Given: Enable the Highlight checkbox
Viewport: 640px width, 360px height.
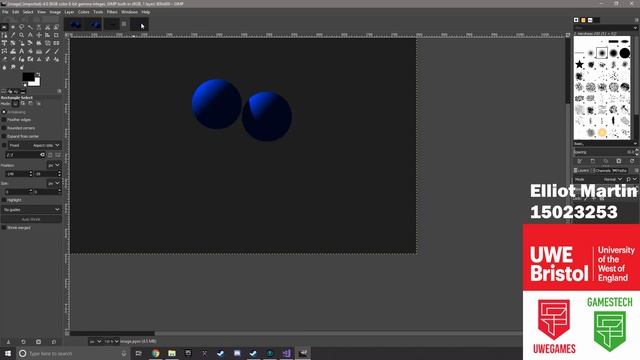Looking at the screenshot, I should [4, 200].
